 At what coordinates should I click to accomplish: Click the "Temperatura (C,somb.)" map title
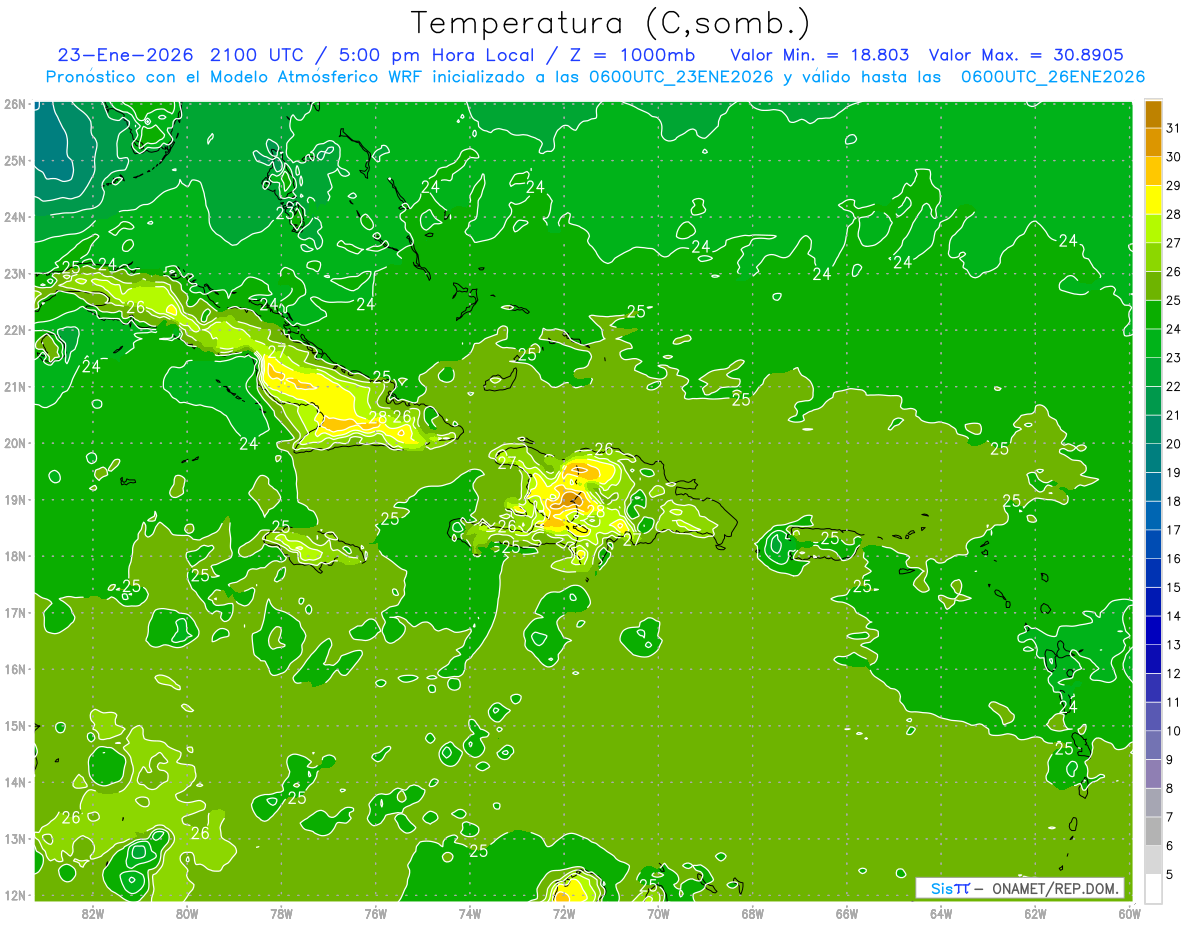click(x=610, y=23)
